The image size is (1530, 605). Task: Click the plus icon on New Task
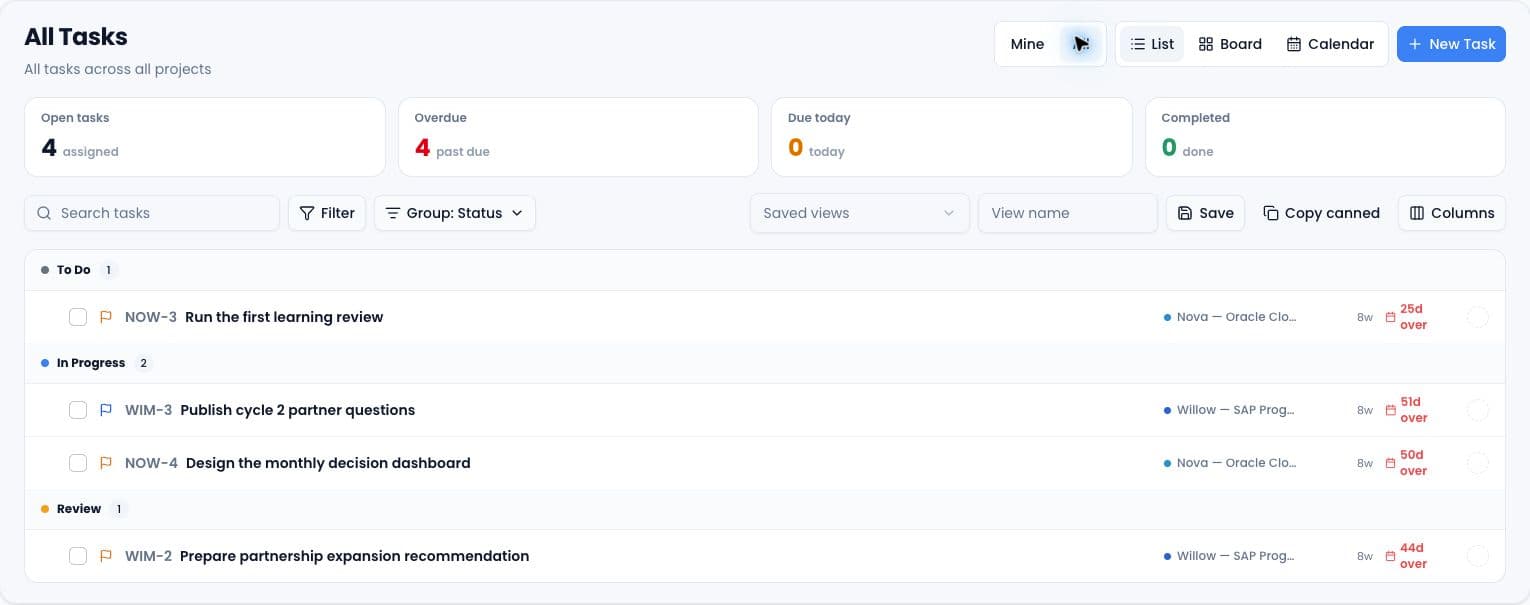point(1415,44)
